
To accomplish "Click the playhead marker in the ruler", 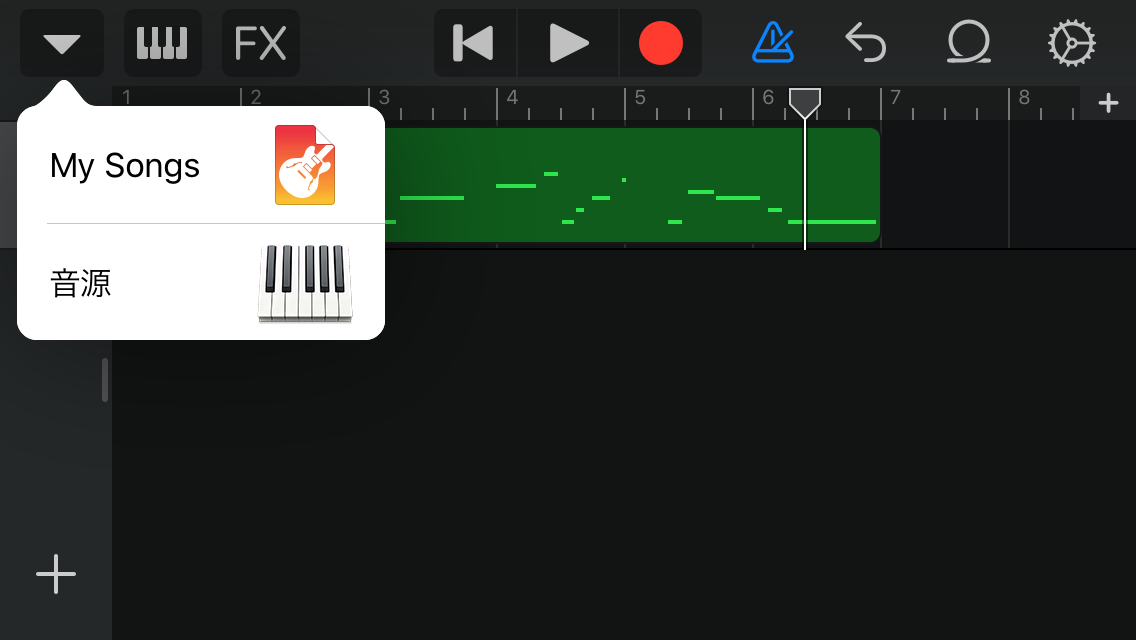I will [804, 103].
